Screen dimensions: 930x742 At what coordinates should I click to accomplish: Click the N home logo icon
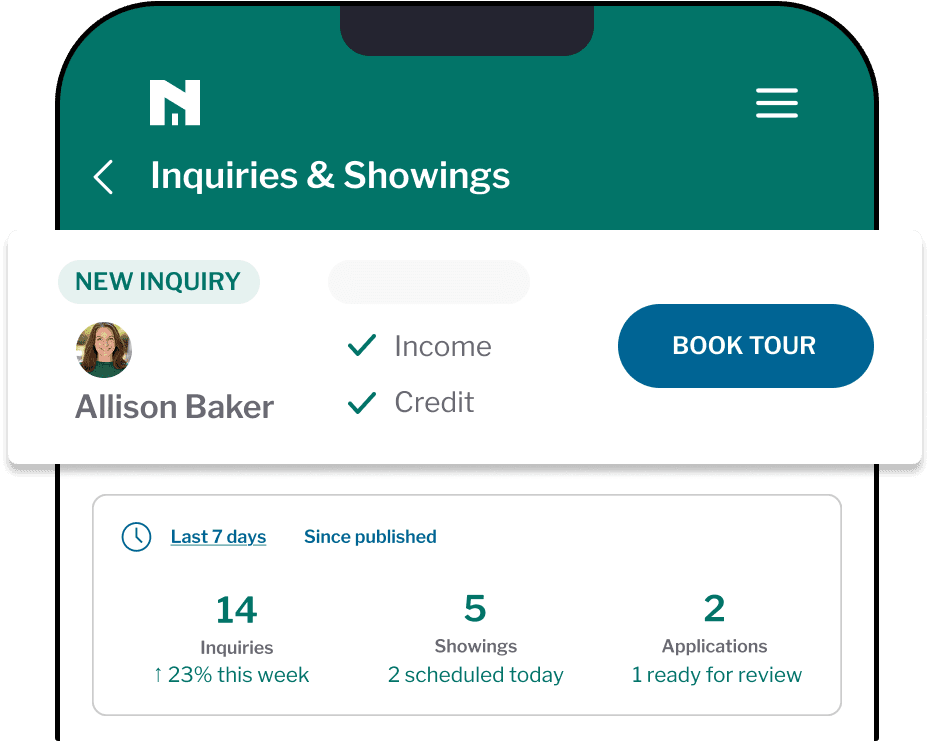point(175,103)
